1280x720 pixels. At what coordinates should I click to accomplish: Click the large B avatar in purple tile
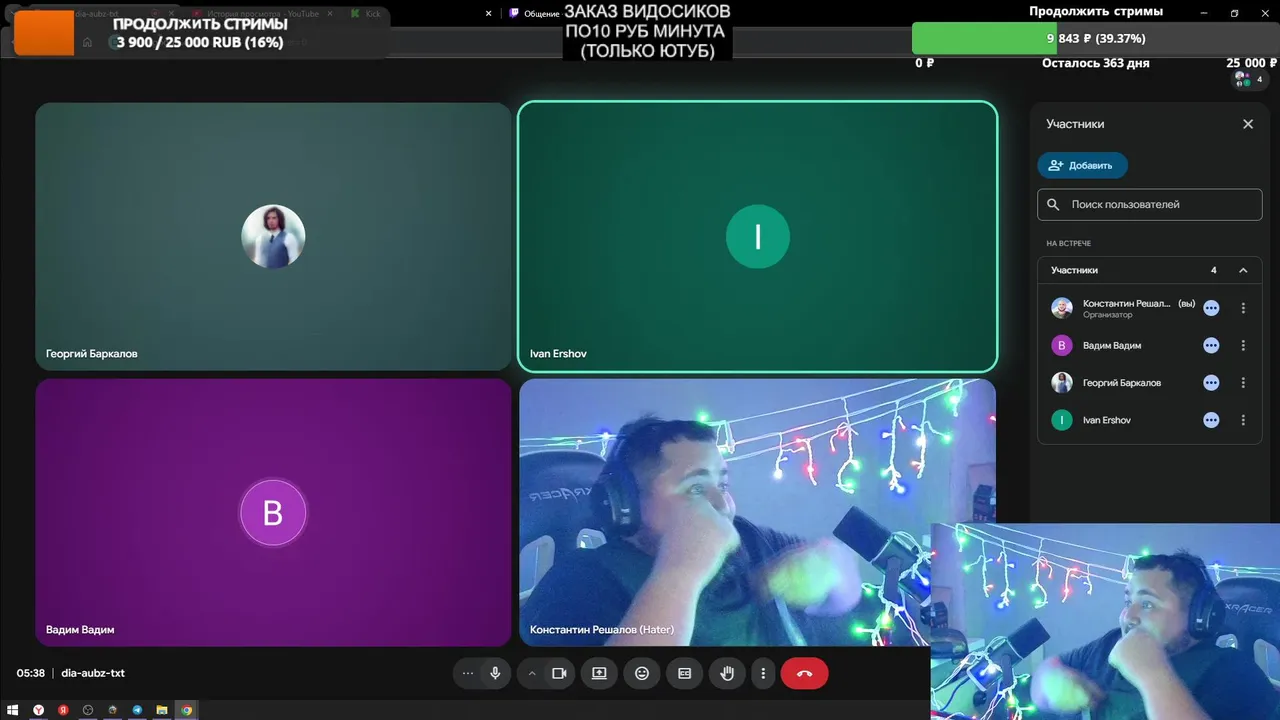pos(273,513)
